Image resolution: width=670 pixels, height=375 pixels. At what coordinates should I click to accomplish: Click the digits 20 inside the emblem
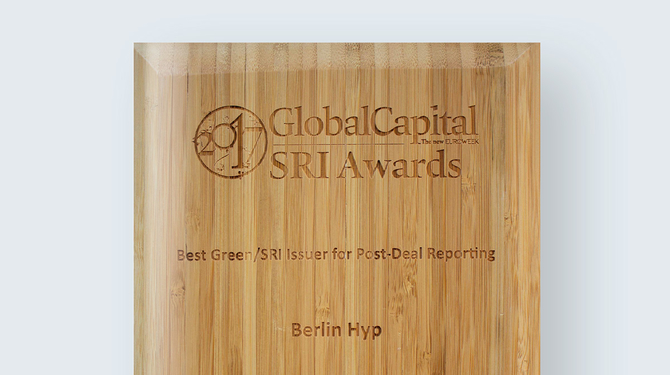click(209, 143)
